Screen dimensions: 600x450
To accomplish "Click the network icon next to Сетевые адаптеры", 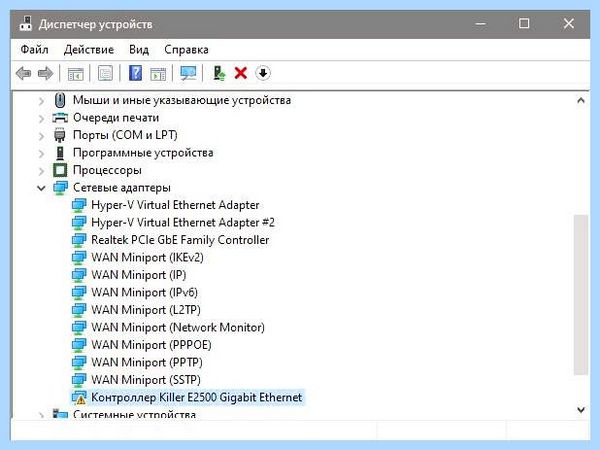I will (60, 188).
